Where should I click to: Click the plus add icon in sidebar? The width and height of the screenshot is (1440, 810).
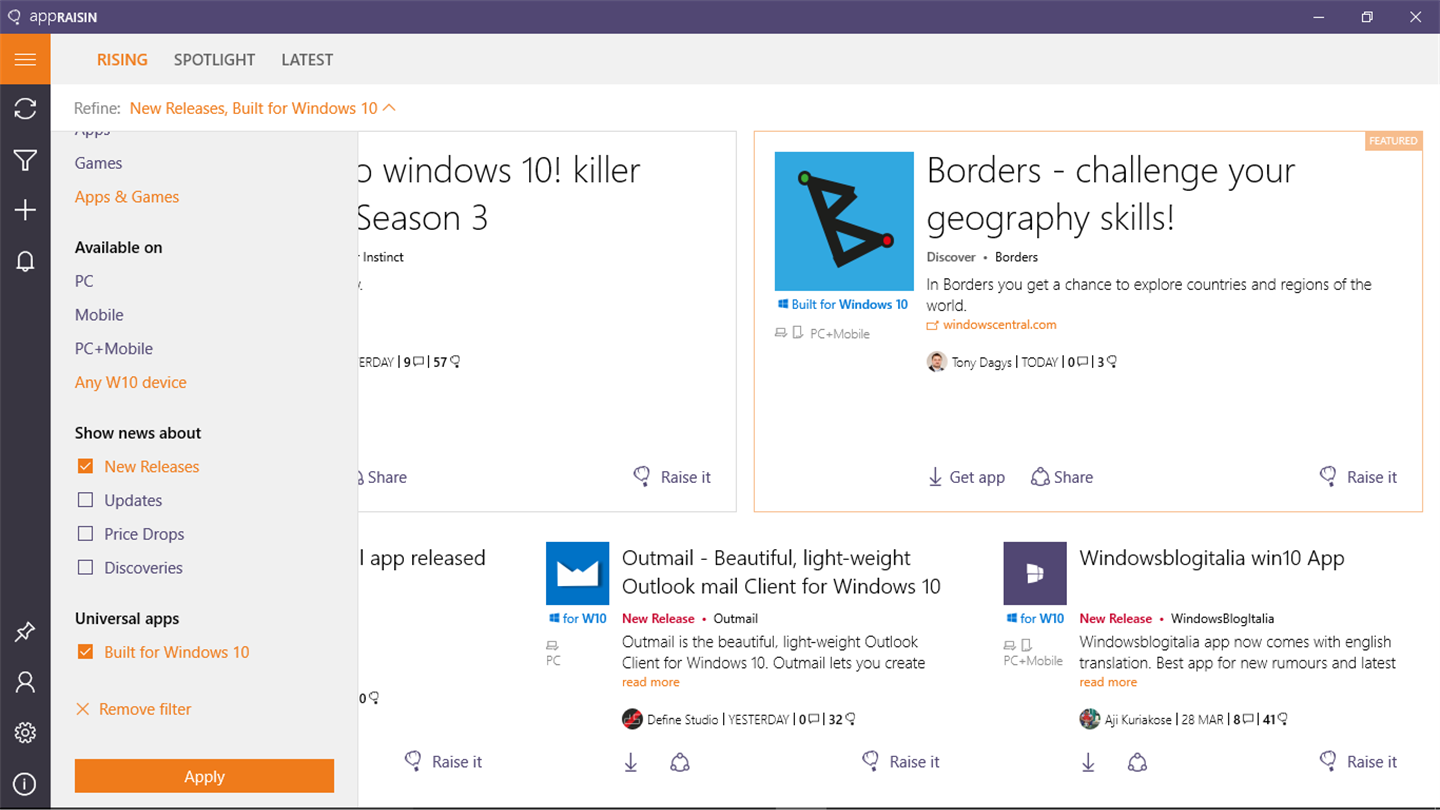[x=25, y=210]
